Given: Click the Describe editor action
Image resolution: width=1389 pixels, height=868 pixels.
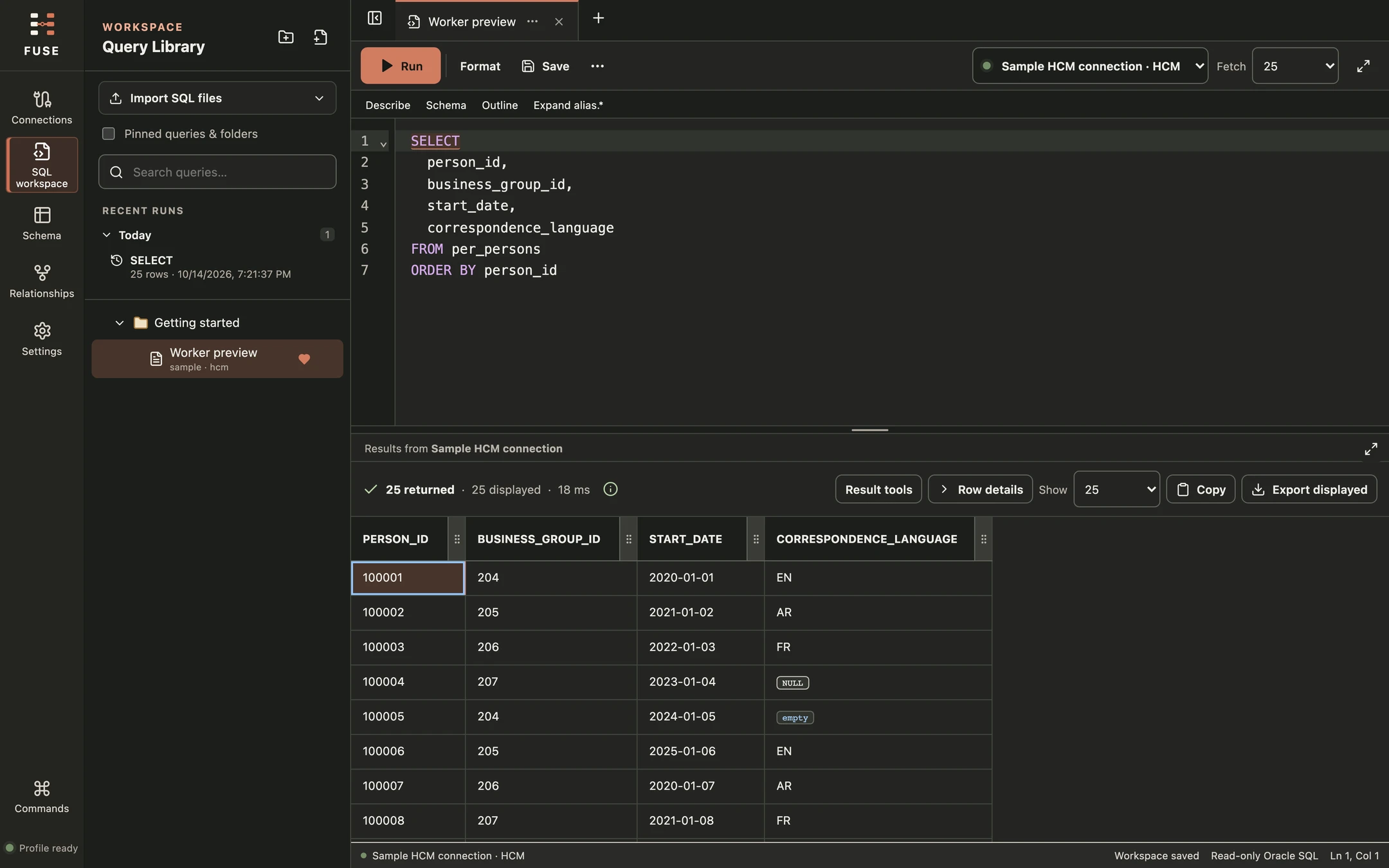Looking at the screenshot, I should pyautogui.click(x=388, y=105).
